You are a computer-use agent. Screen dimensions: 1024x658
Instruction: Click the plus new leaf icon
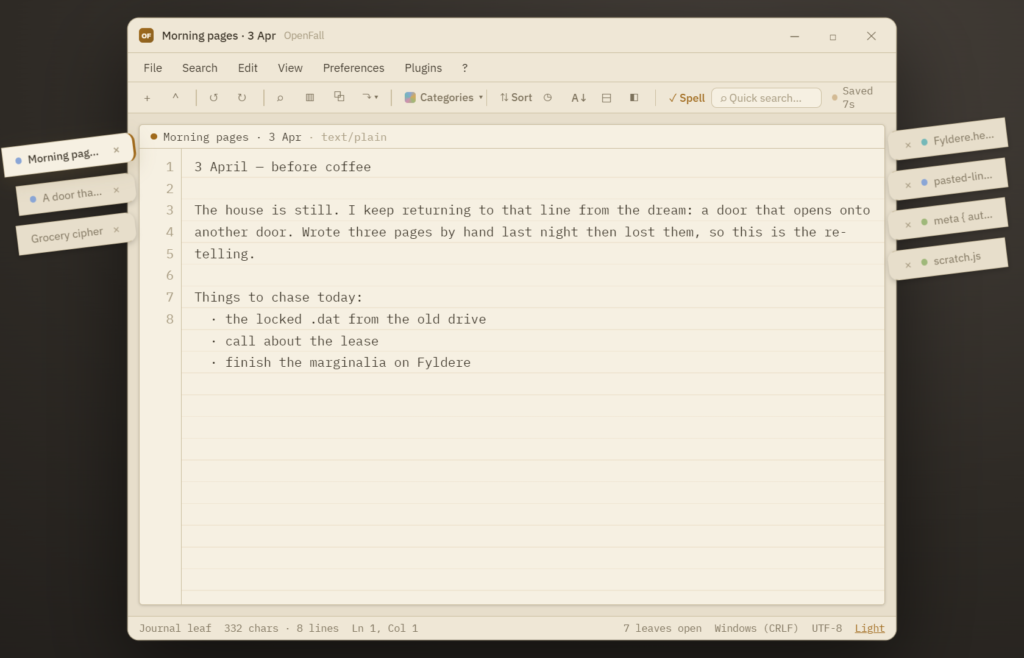pos(147,98)
